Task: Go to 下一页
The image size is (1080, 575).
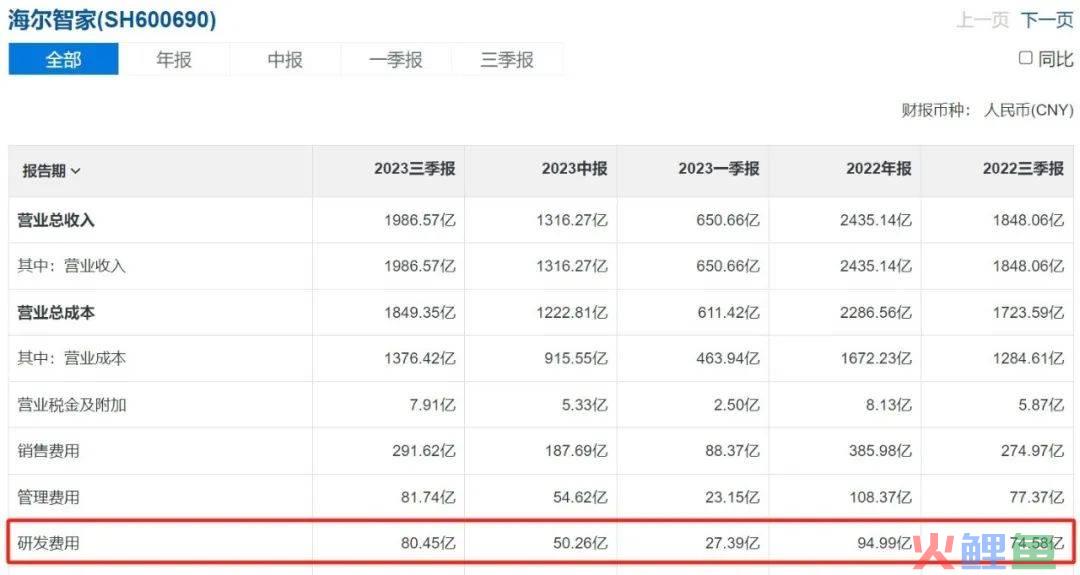Action: pos(1047,20)
